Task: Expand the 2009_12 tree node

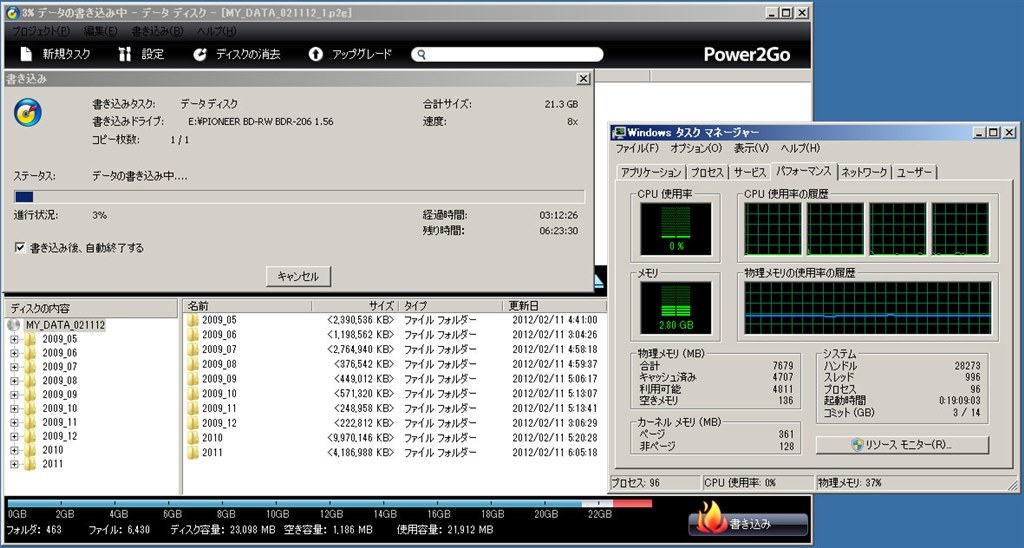Action: pos(14,436)
